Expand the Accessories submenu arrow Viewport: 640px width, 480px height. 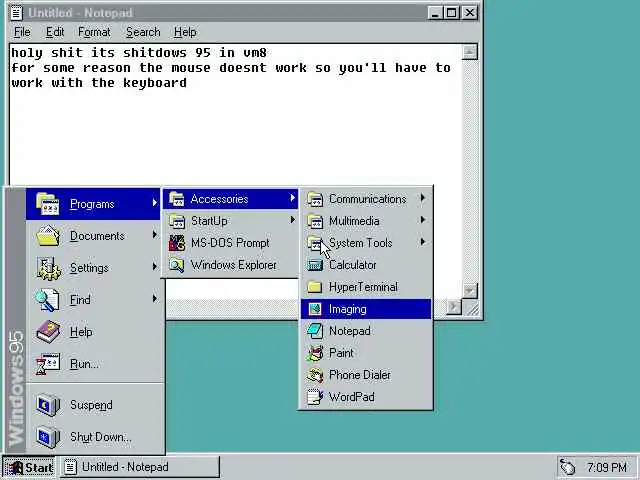[293, 198]
